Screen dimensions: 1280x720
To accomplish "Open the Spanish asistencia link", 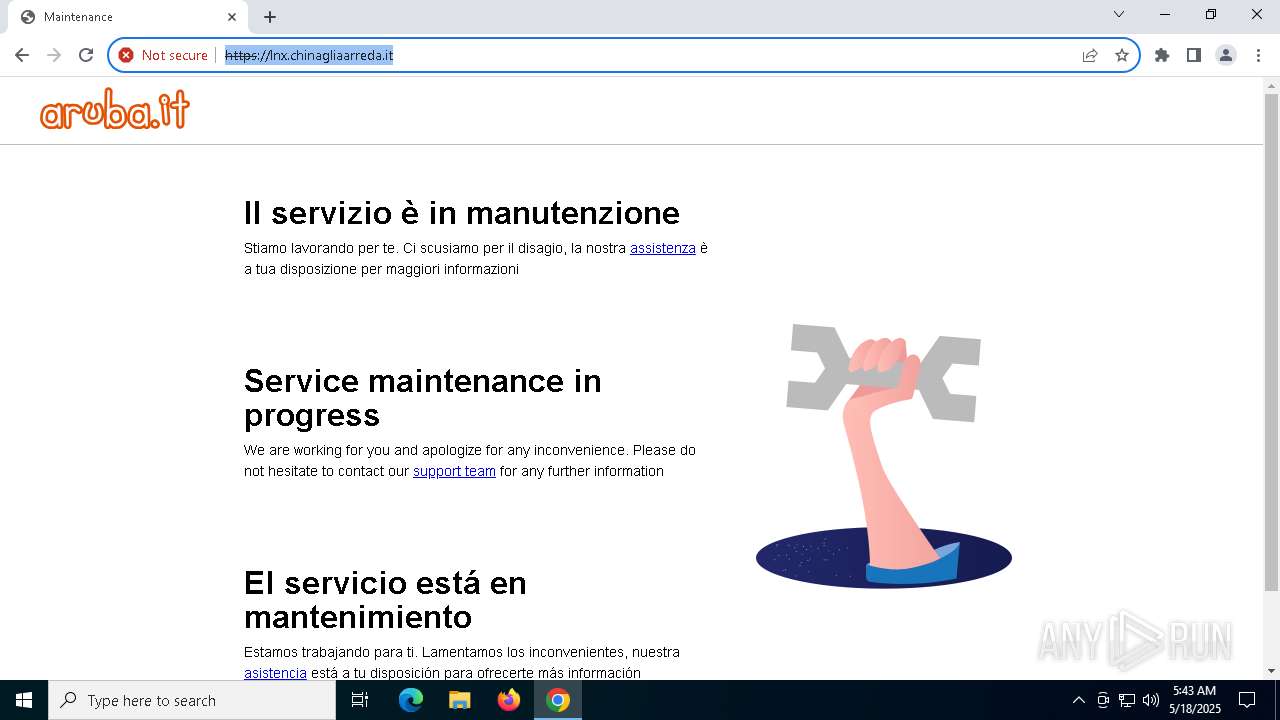I will (275, 673).
